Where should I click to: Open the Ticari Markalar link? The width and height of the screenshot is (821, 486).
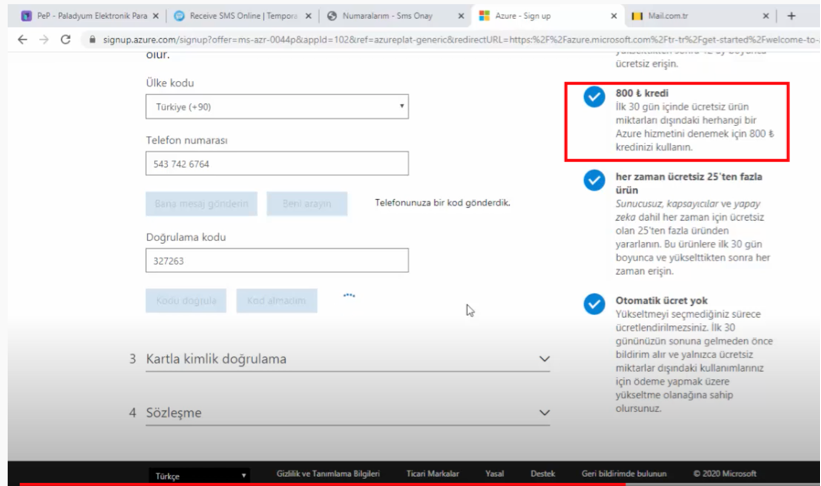pyautogui.click(x=432, y=473)
